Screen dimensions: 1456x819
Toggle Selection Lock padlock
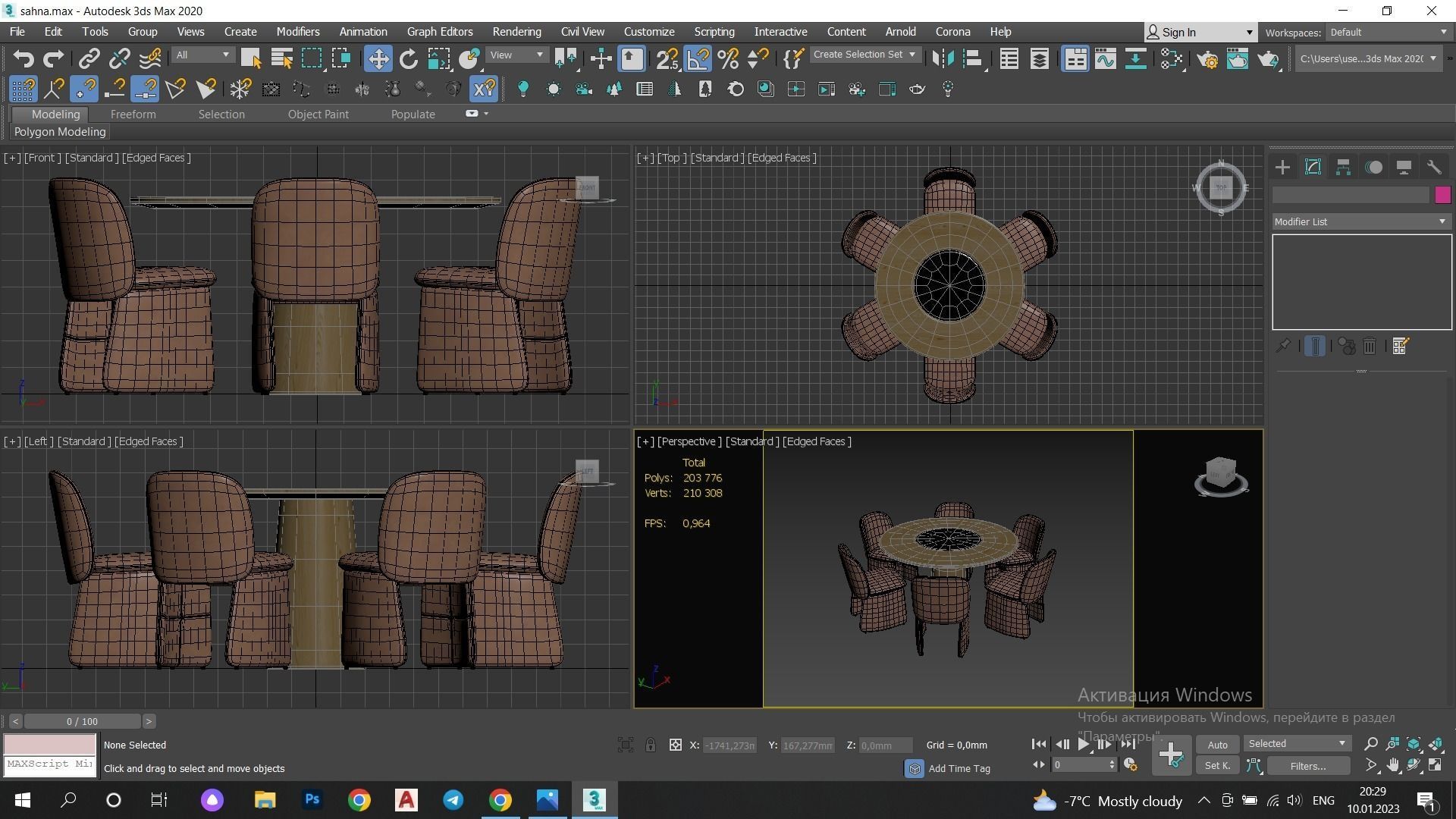[x=651, y=745]
